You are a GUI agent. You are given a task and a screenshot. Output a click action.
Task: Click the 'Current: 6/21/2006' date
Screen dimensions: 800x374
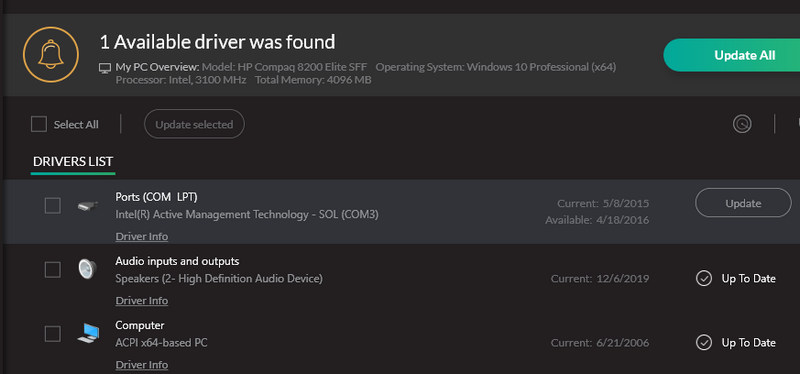pos(600,342)
